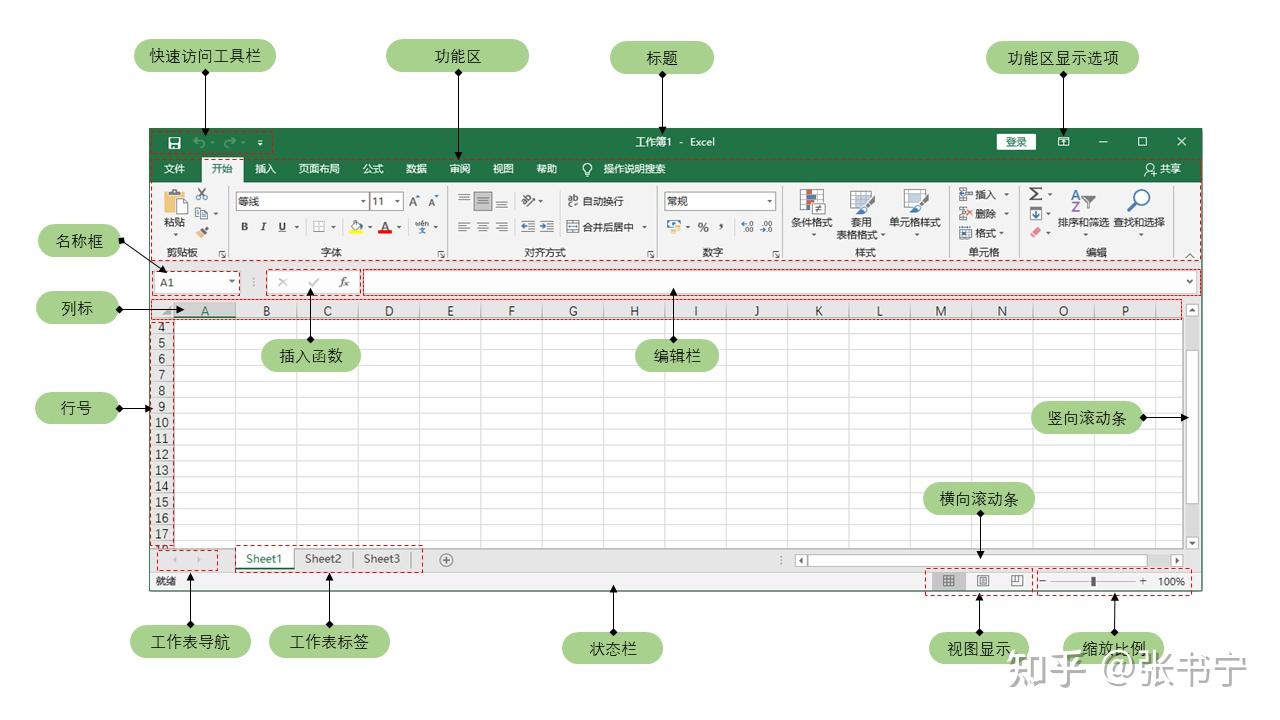The image size is (1280, 720).
Task: Click the increase indent icon
Action: tap(547, 227)
